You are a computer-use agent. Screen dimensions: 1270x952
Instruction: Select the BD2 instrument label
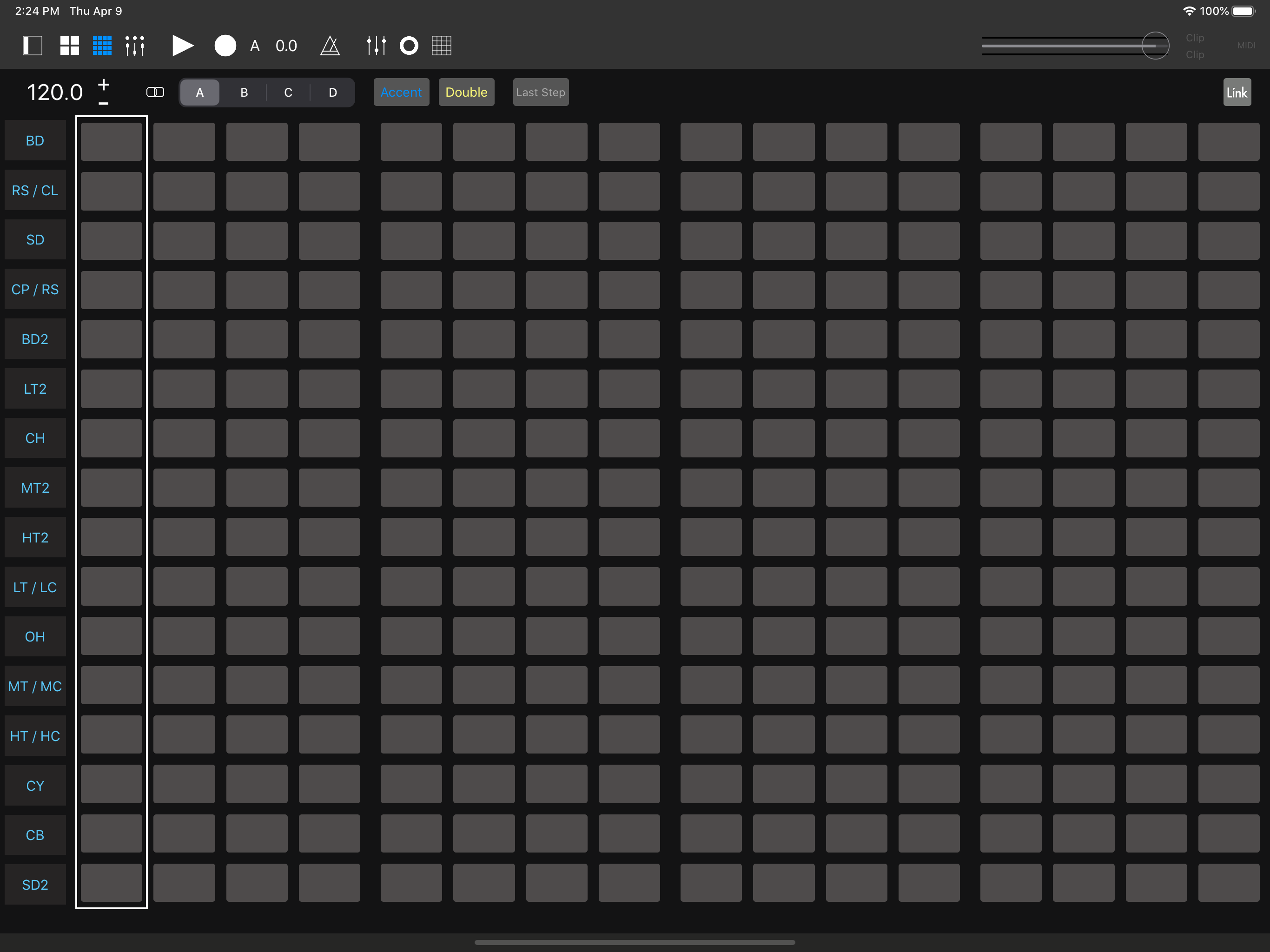[x=35, y=339]
